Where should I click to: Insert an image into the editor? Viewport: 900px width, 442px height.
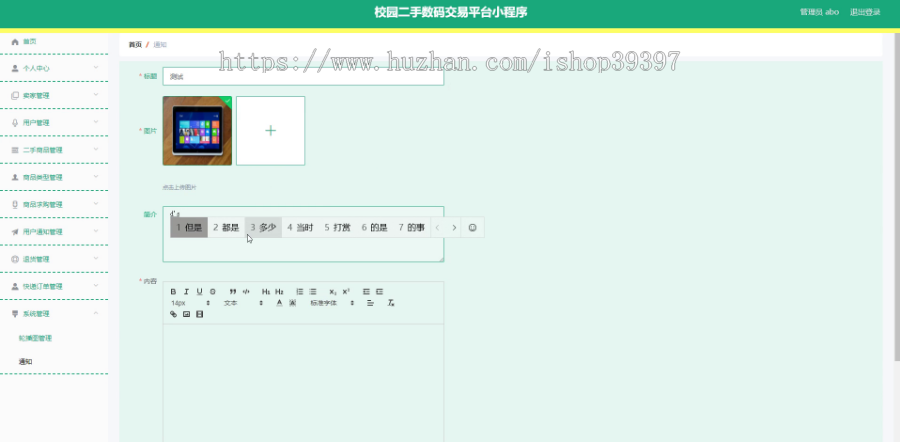[187, 314]
